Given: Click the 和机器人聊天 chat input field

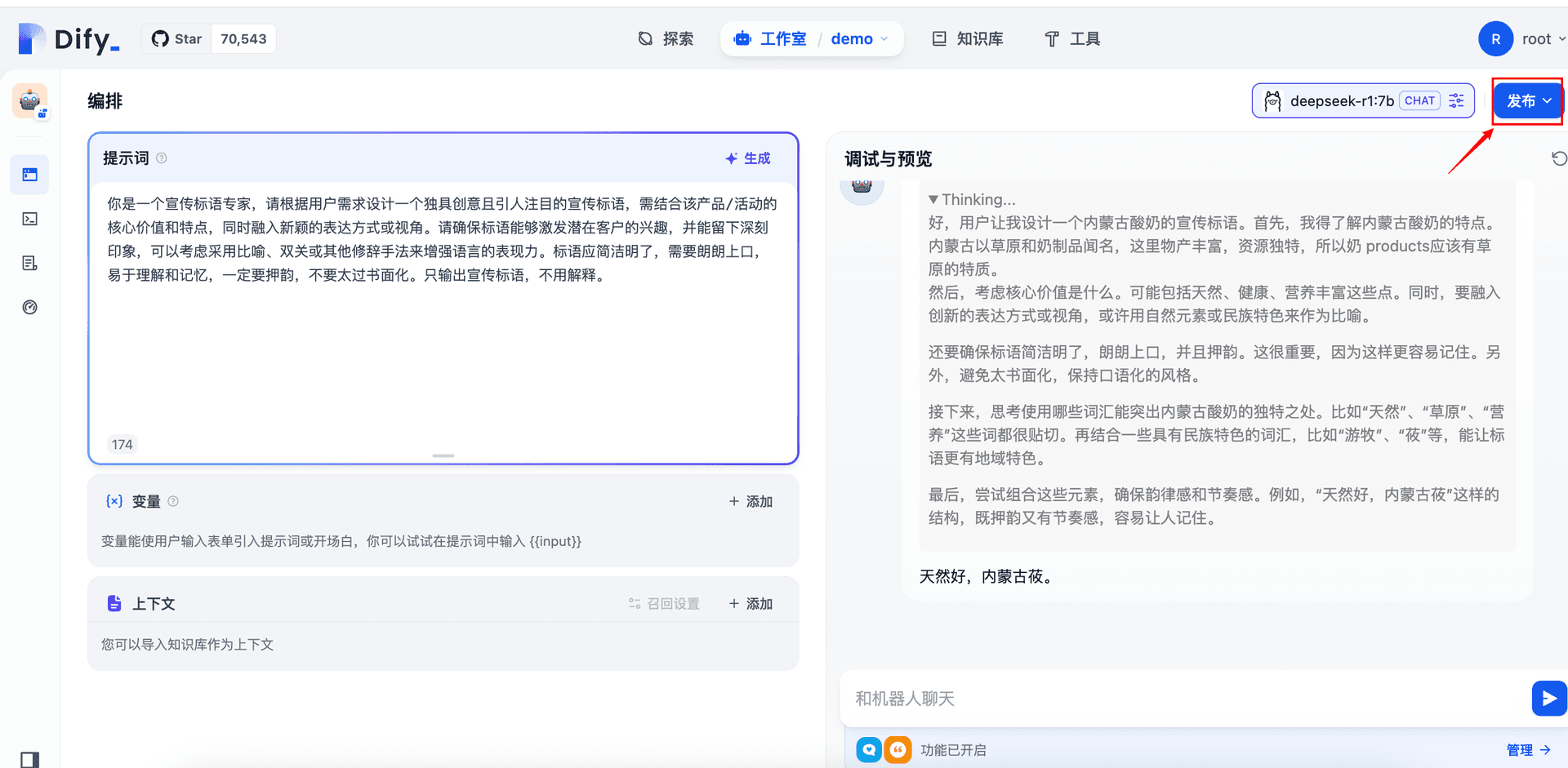Looking at the screenshot, I should (1186, 699).
